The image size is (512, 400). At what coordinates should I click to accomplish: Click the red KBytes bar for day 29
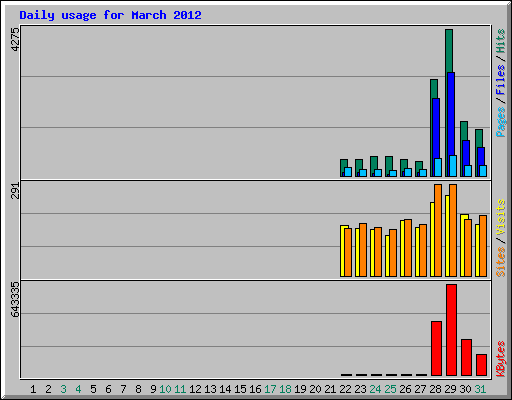pyautogui.click(x=451, y=330)
